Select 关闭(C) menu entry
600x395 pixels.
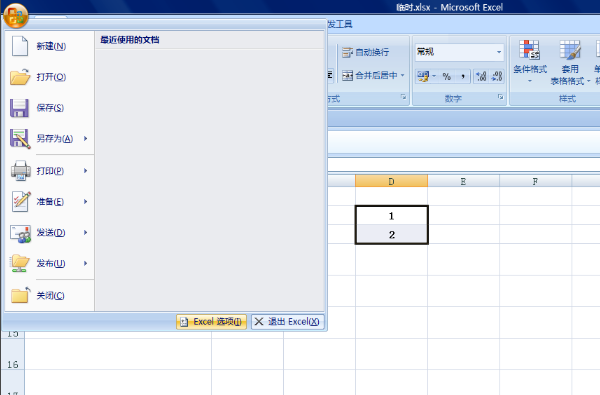[x=49, y=295]
